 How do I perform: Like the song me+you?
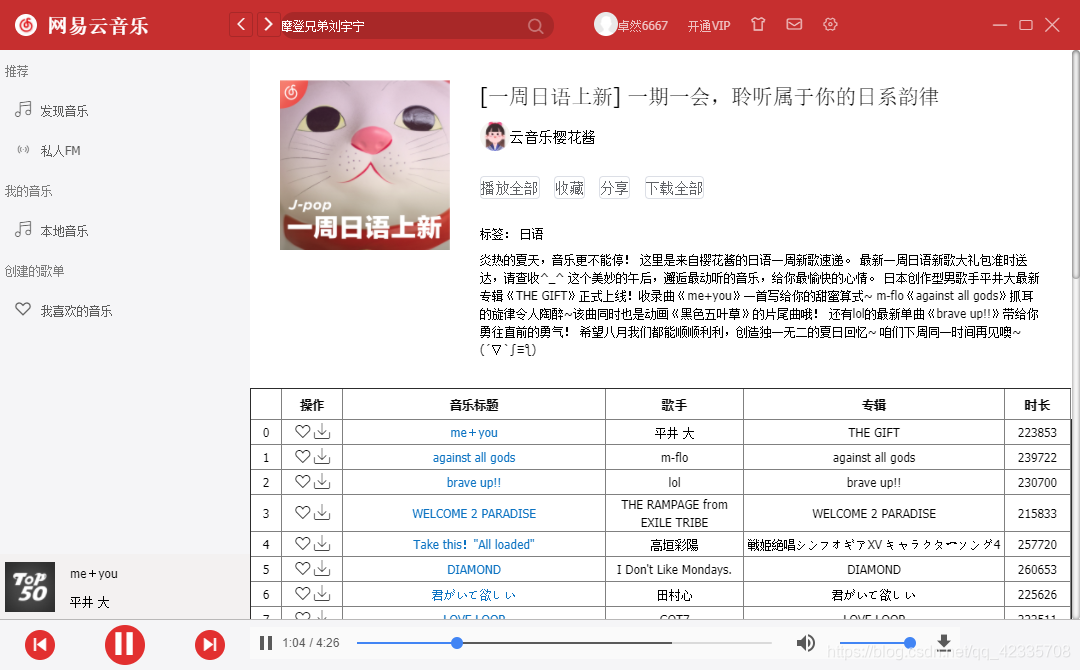302,431
